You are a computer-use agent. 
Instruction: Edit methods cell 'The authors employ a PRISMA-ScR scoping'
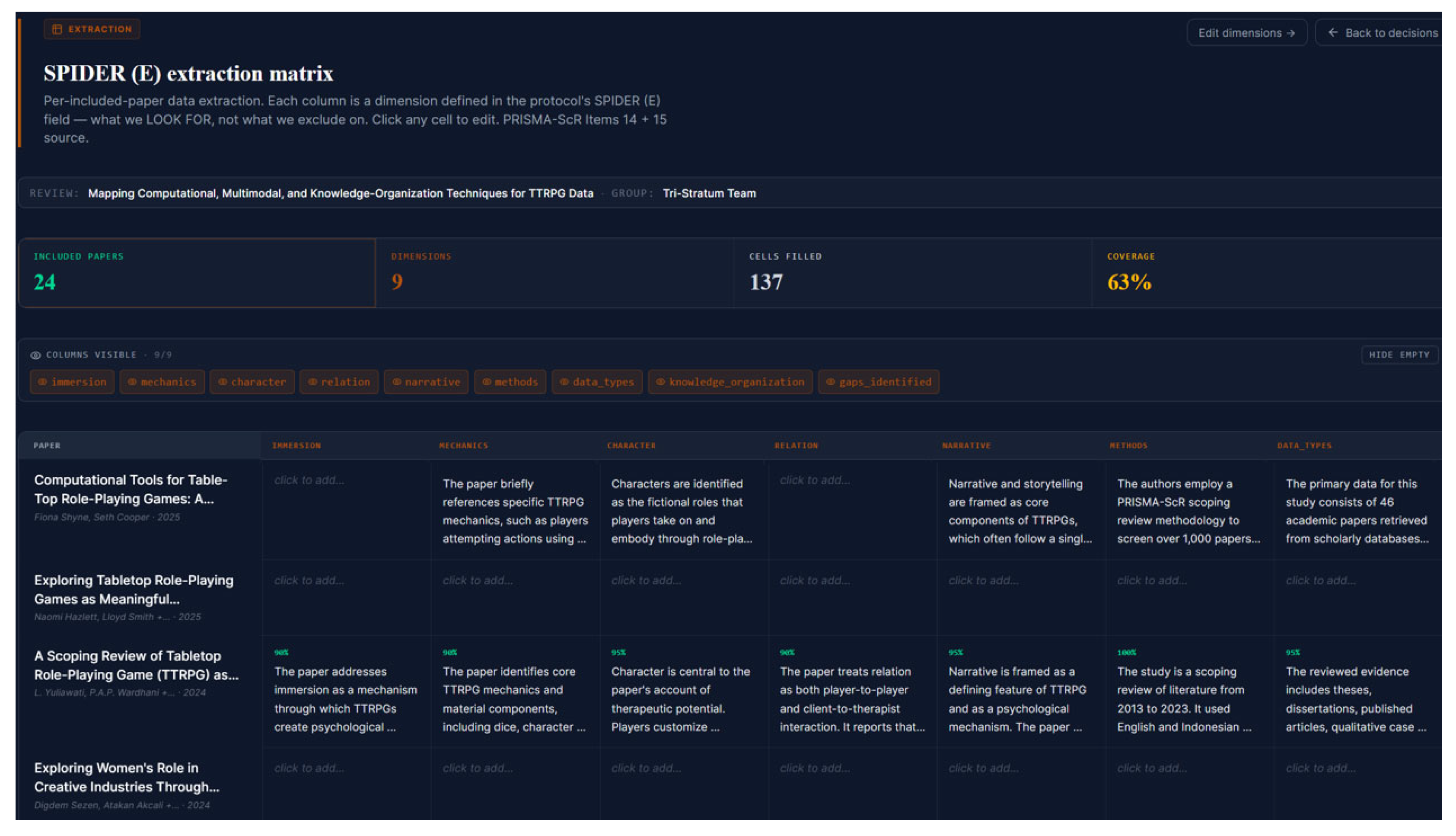(x=1188, y=511)
